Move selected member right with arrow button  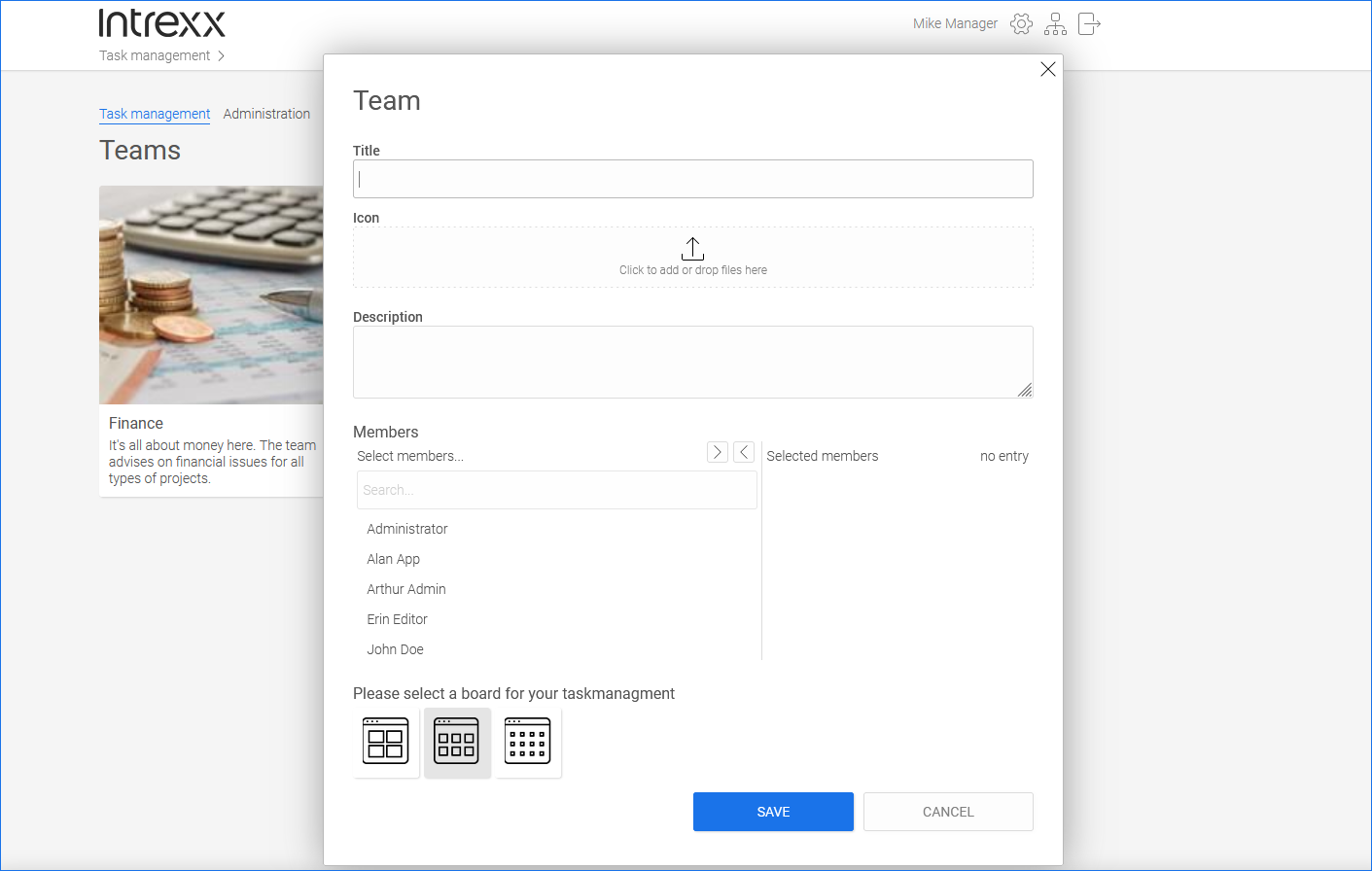pos(718,452)
